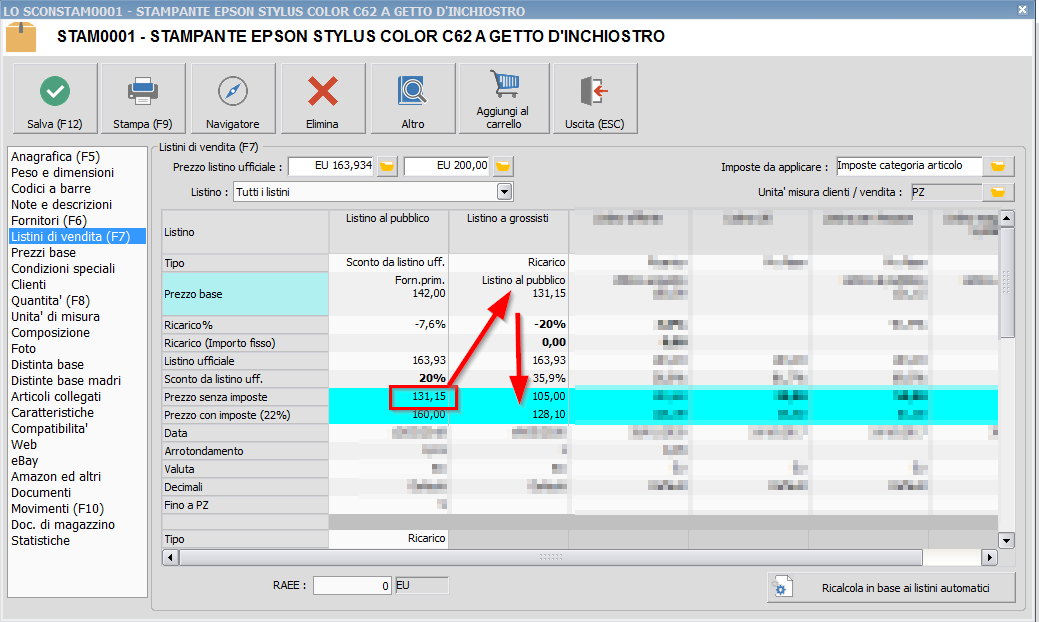
Task: Open Prezzi base in the sidebar
Action: tap(44, 252)
